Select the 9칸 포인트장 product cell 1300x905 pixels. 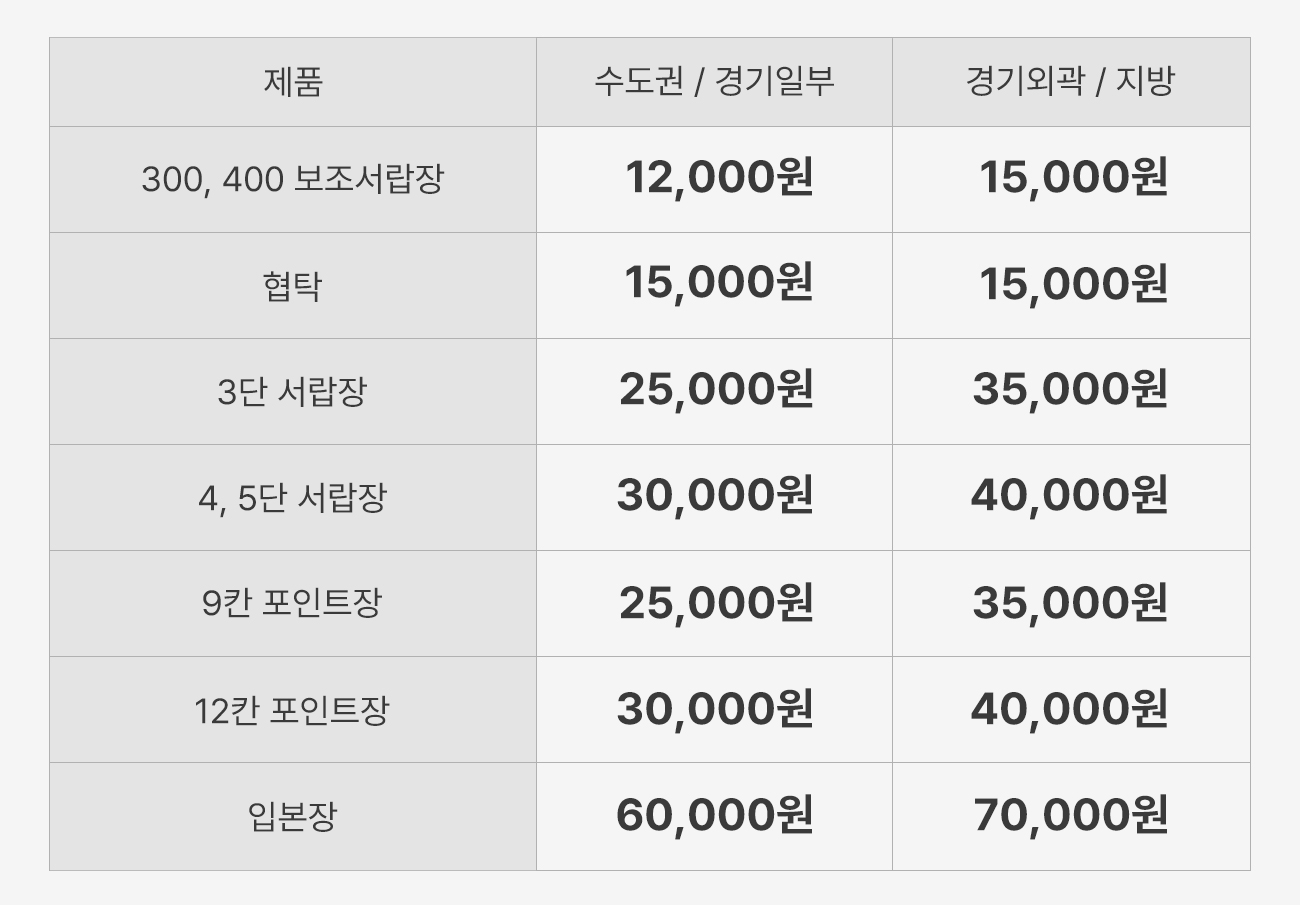[292, 604]
